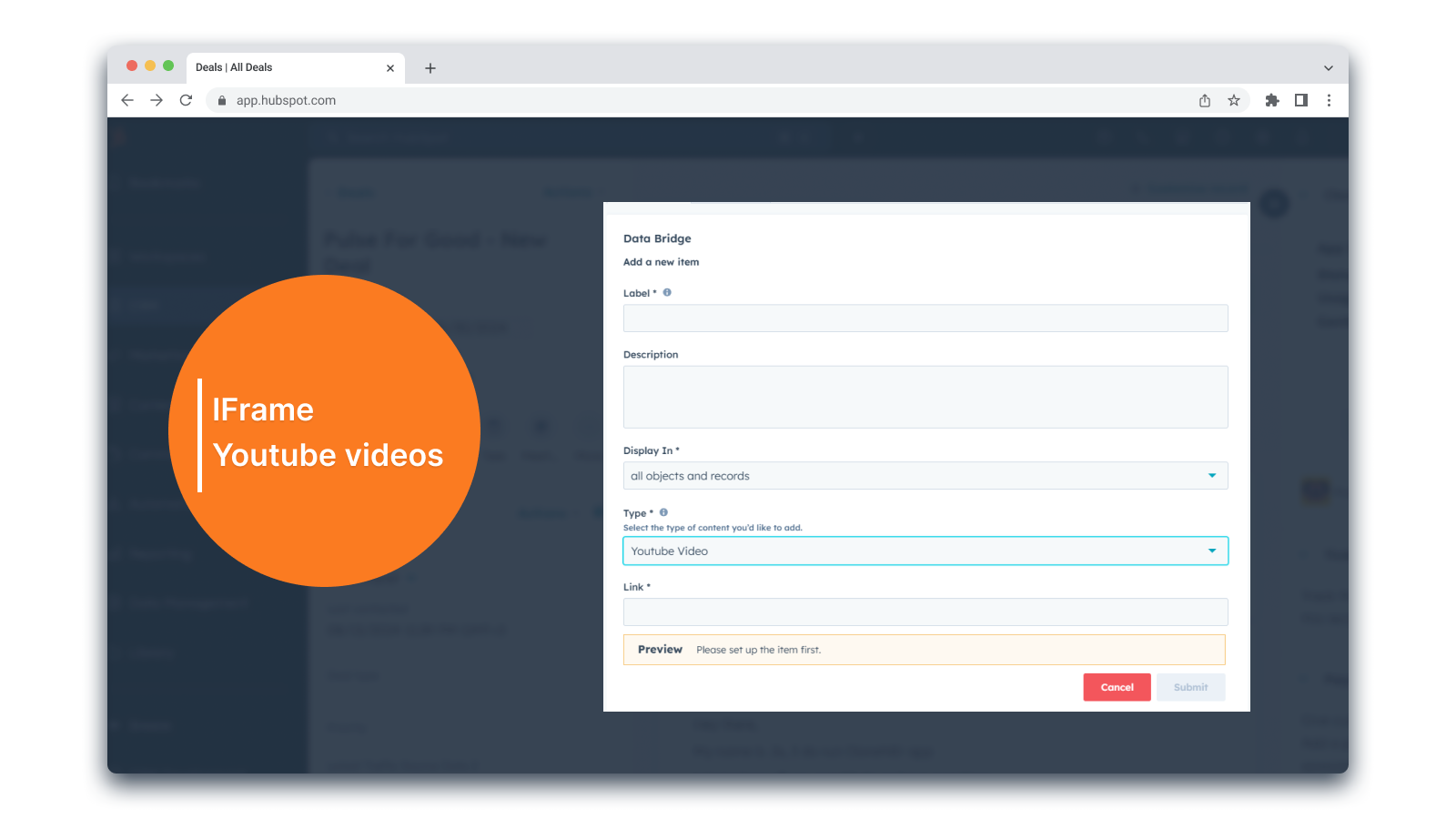
Task: Open the browser extensions puzzle icon
Action: pyautogui.click(x=1272, y=100)
